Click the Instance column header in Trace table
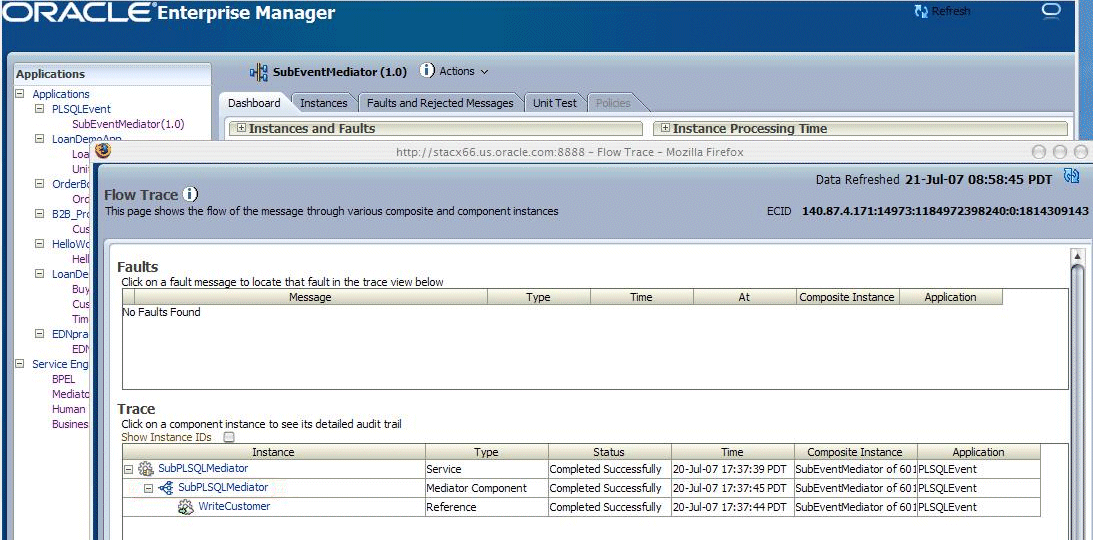The height and width of the screenshot is (540, 1093). [x=273, y=452]
